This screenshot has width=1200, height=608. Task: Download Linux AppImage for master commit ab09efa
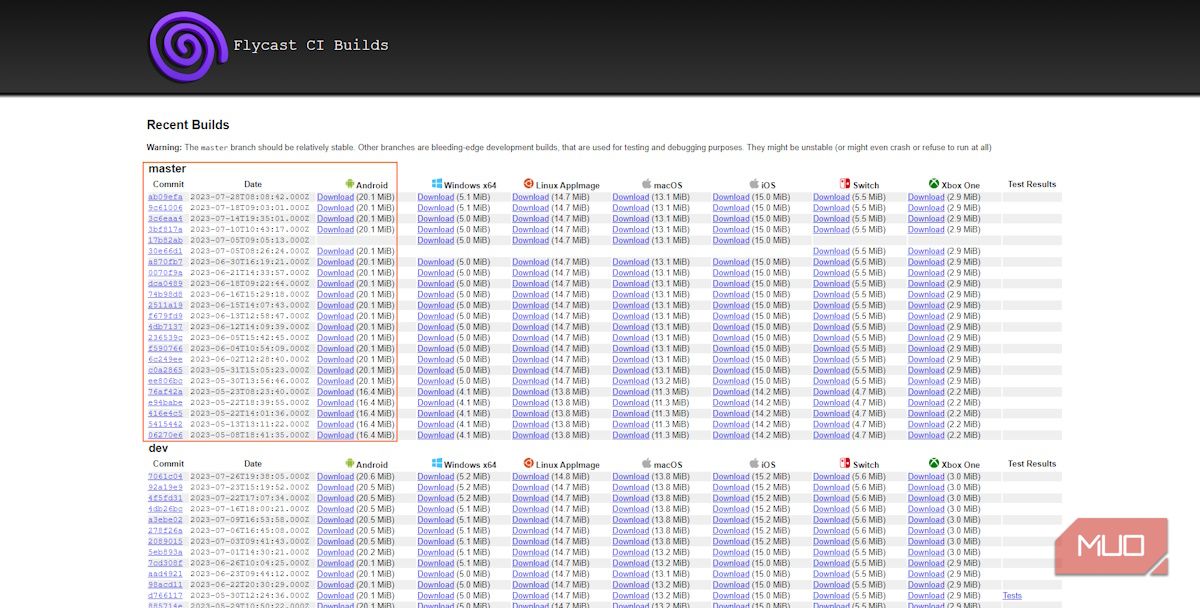531,197
